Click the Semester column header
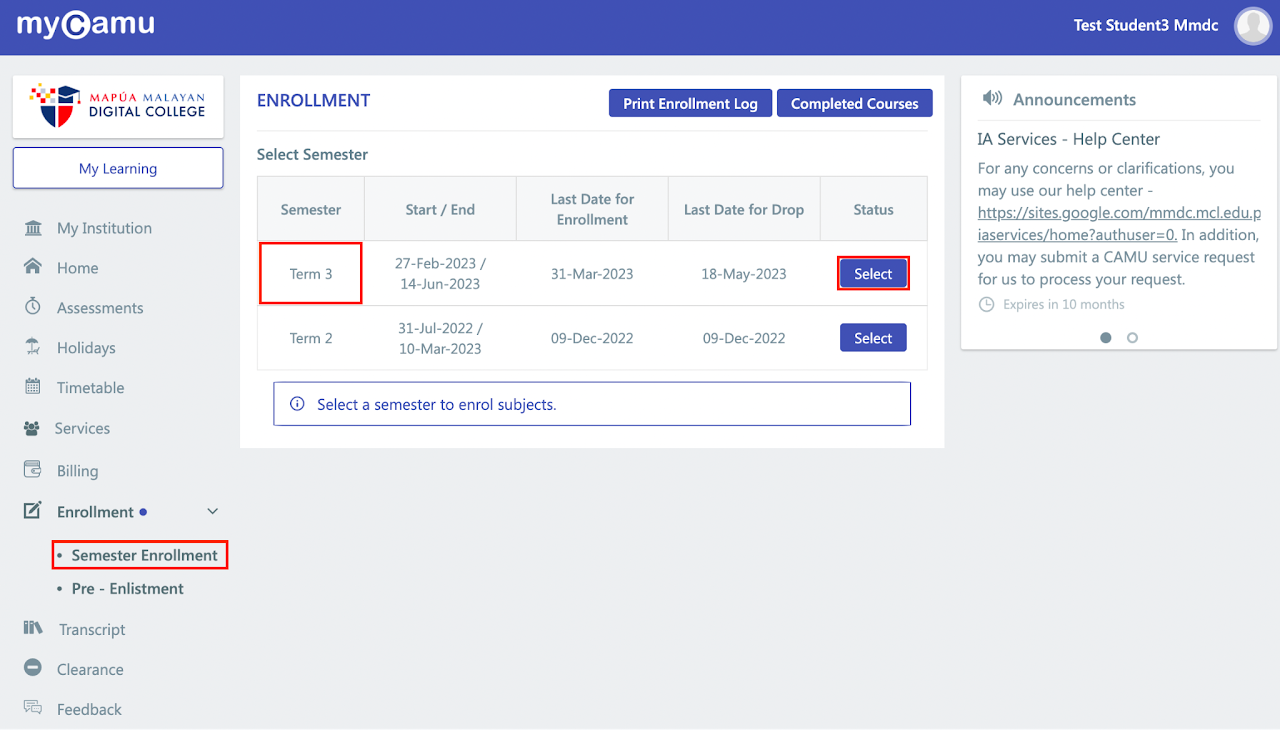 (311, 209)
